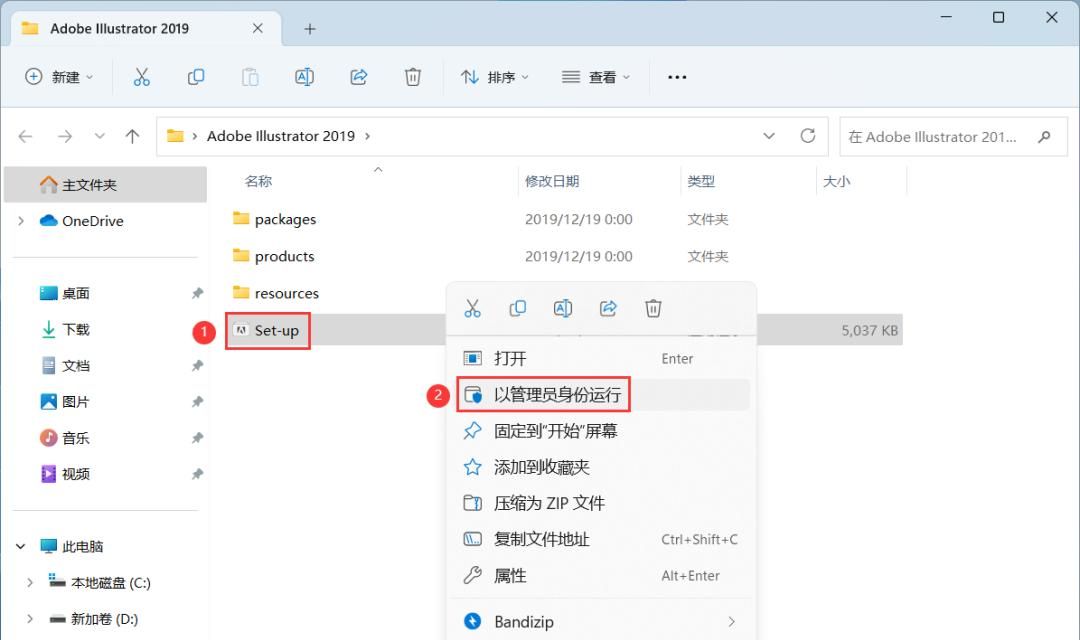
Task: Cut the selection using the toolbar scissors icon
Action: pyautogui.click(x=142, y=77)
